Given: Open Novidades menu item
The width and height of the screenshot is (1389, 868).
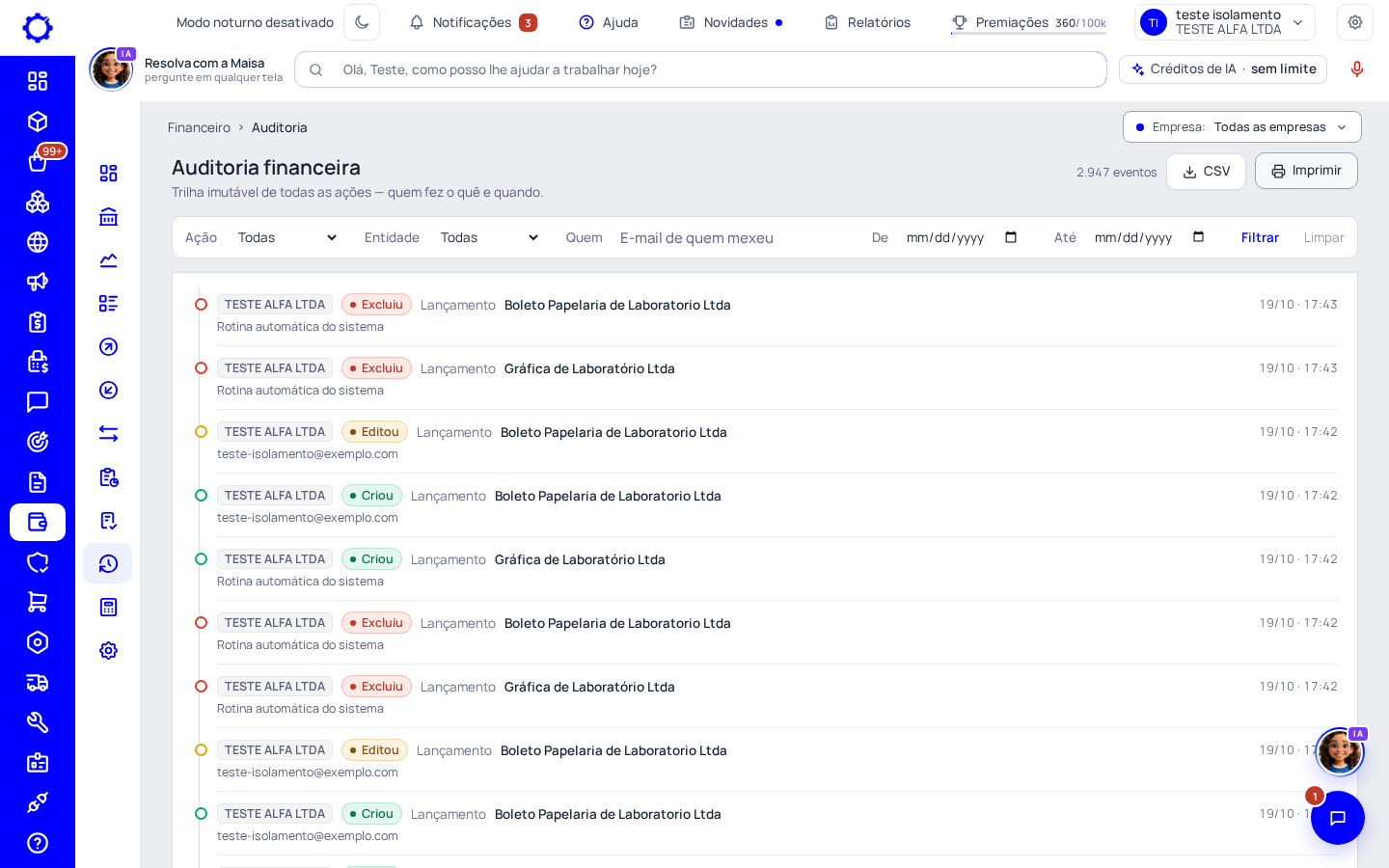Looking at the screenshot, I should point(731,22).
